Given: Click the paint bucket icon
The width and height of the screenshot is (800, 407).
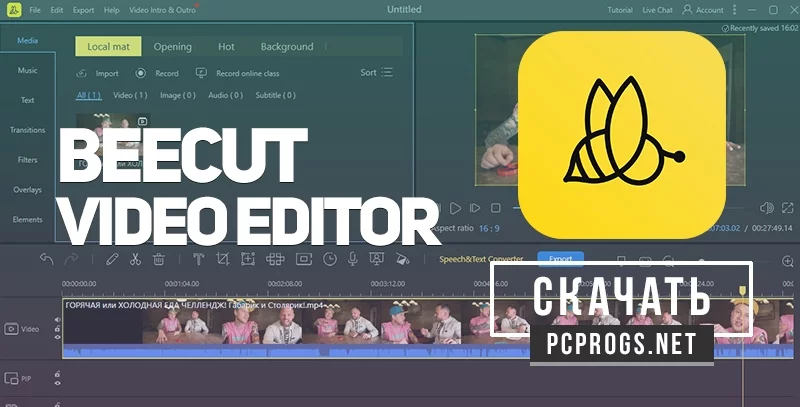Looking at the screenshot, I should (x=403, y=259).
